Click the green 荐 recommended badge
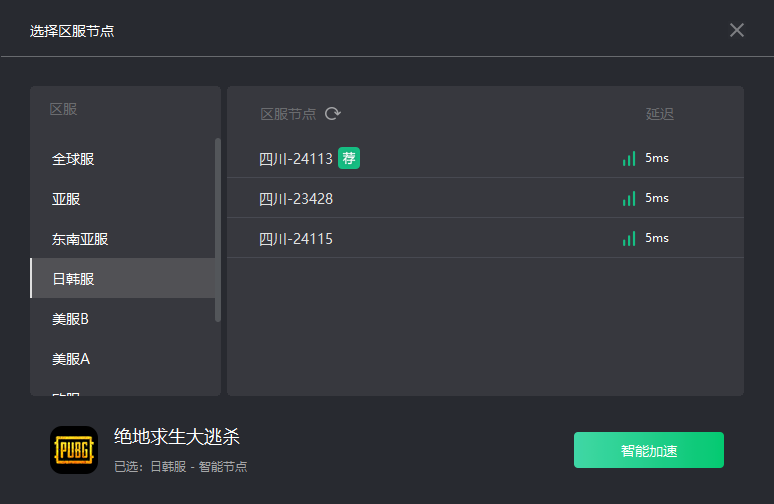The height and width of the screenshot is (504, 774). pos(348,158)
